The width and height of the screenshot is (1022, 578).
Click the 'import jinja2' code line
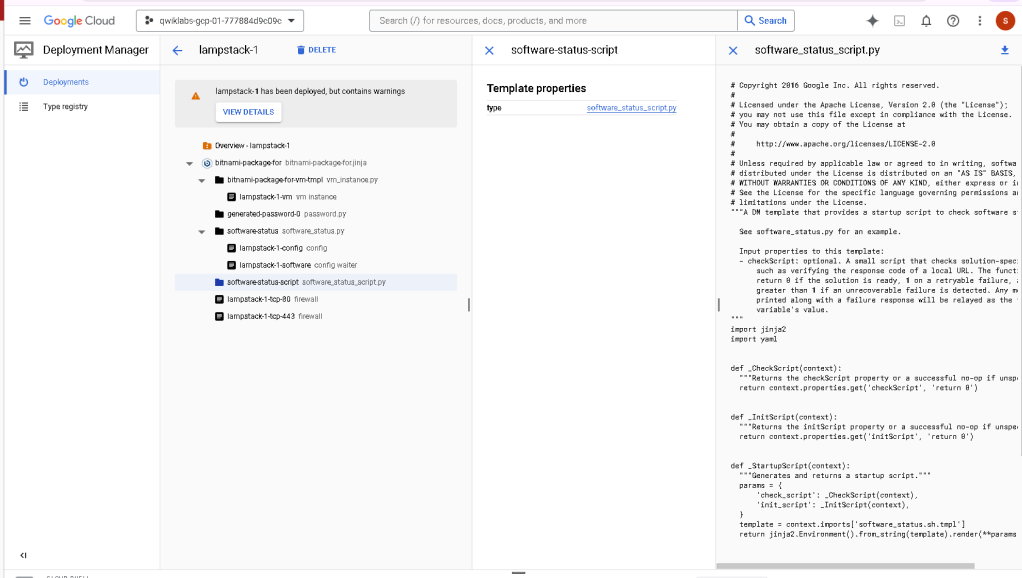click(x=758, y=329)
